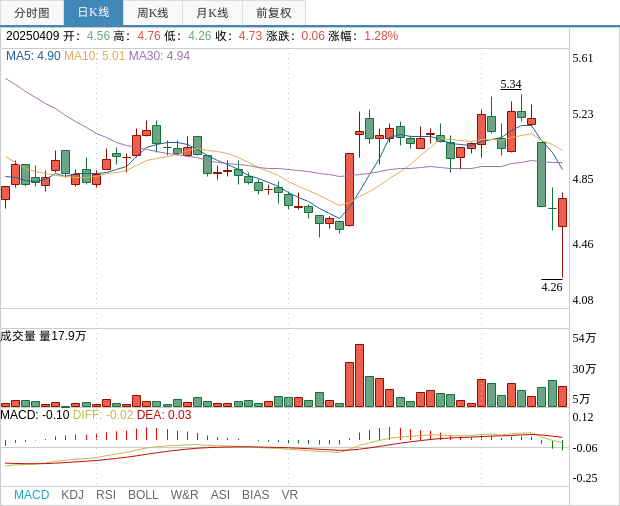
Task: Click the 4.26 low price label
Action: pyautogui.click(x=552, y=287)
